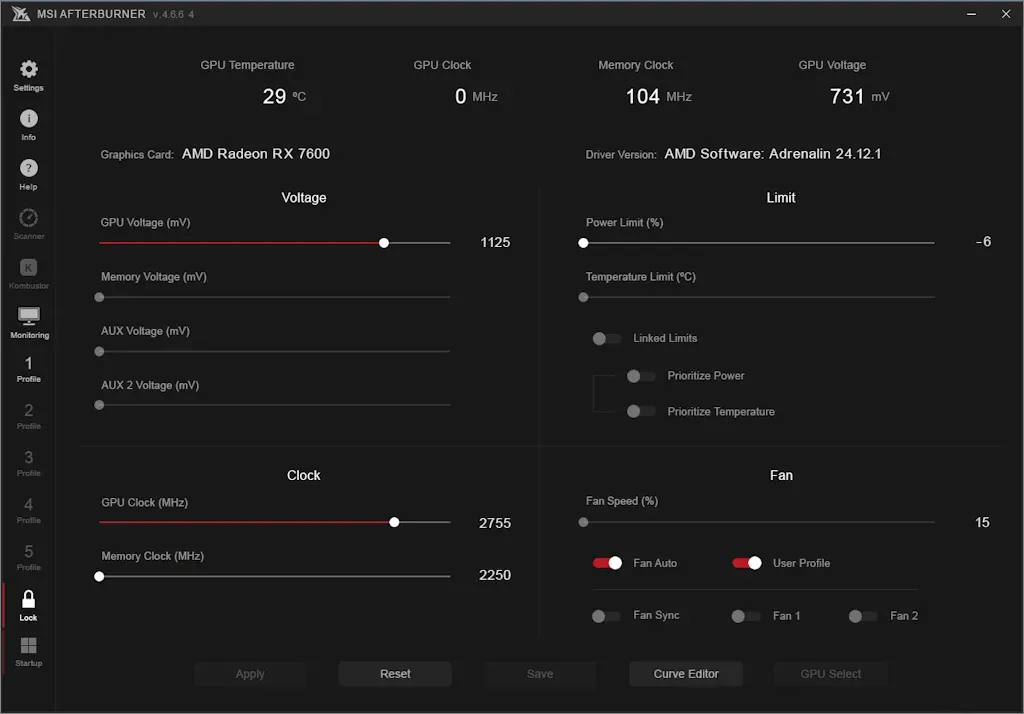The image size is (1024, 714).
Task: Load Profile 2 from sidebar
Action: coord(29,415)
